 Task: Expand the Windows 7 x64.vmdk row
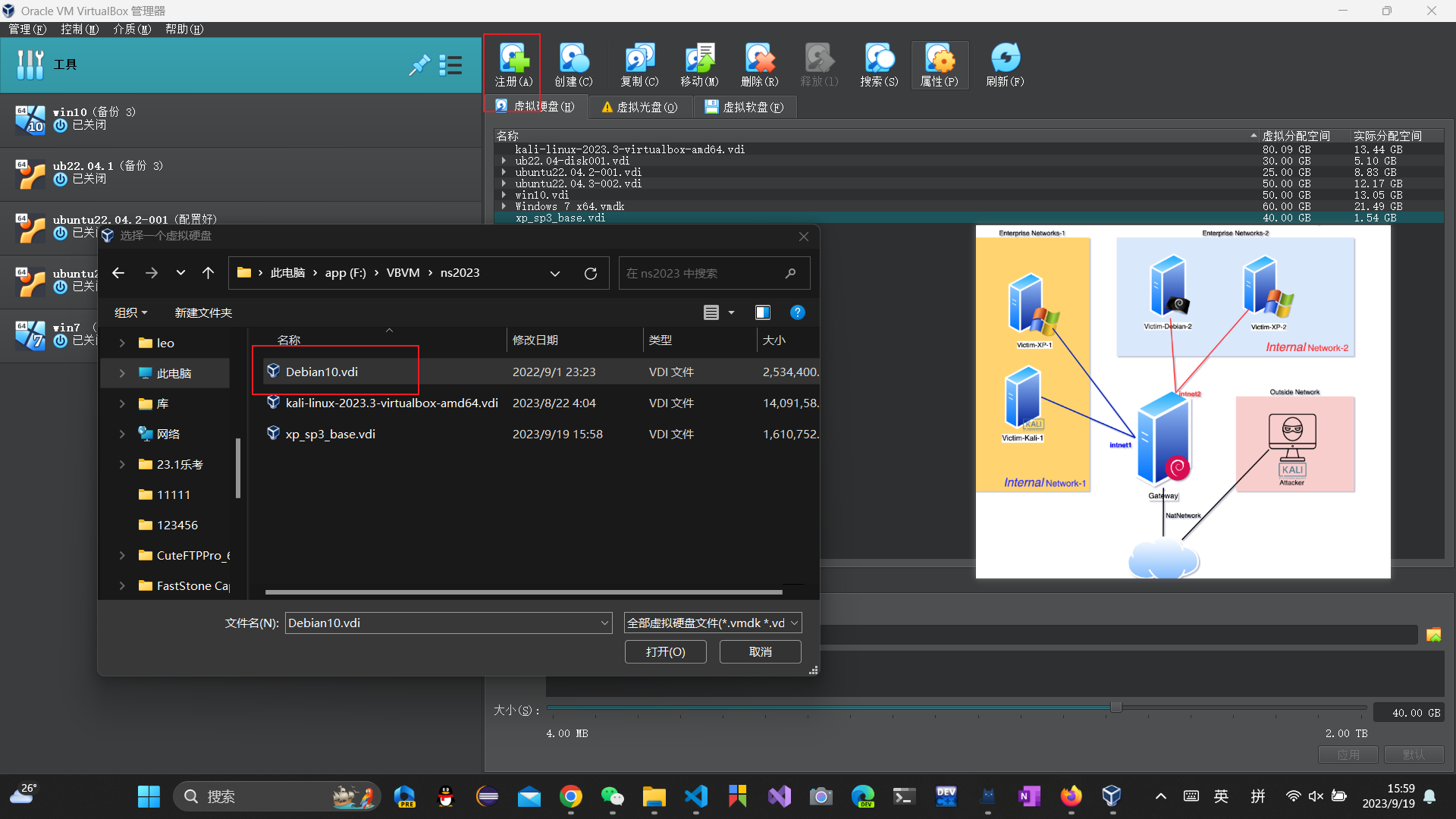coord(504,206)
